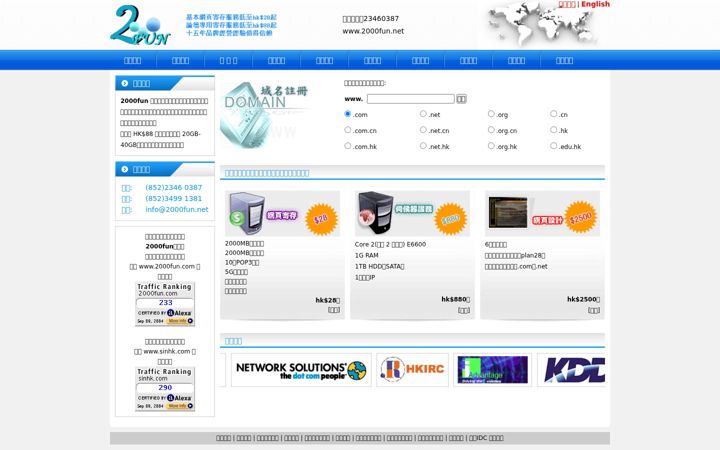Screen dimensions: 720x450
Task: Select the .org.hk domain radio button
Action: click(491, 146)
